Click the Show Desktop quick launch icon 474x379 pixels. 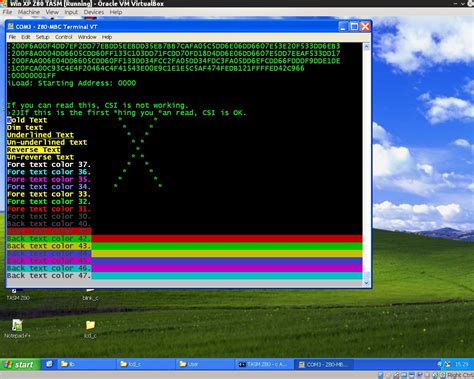point(49,364)
